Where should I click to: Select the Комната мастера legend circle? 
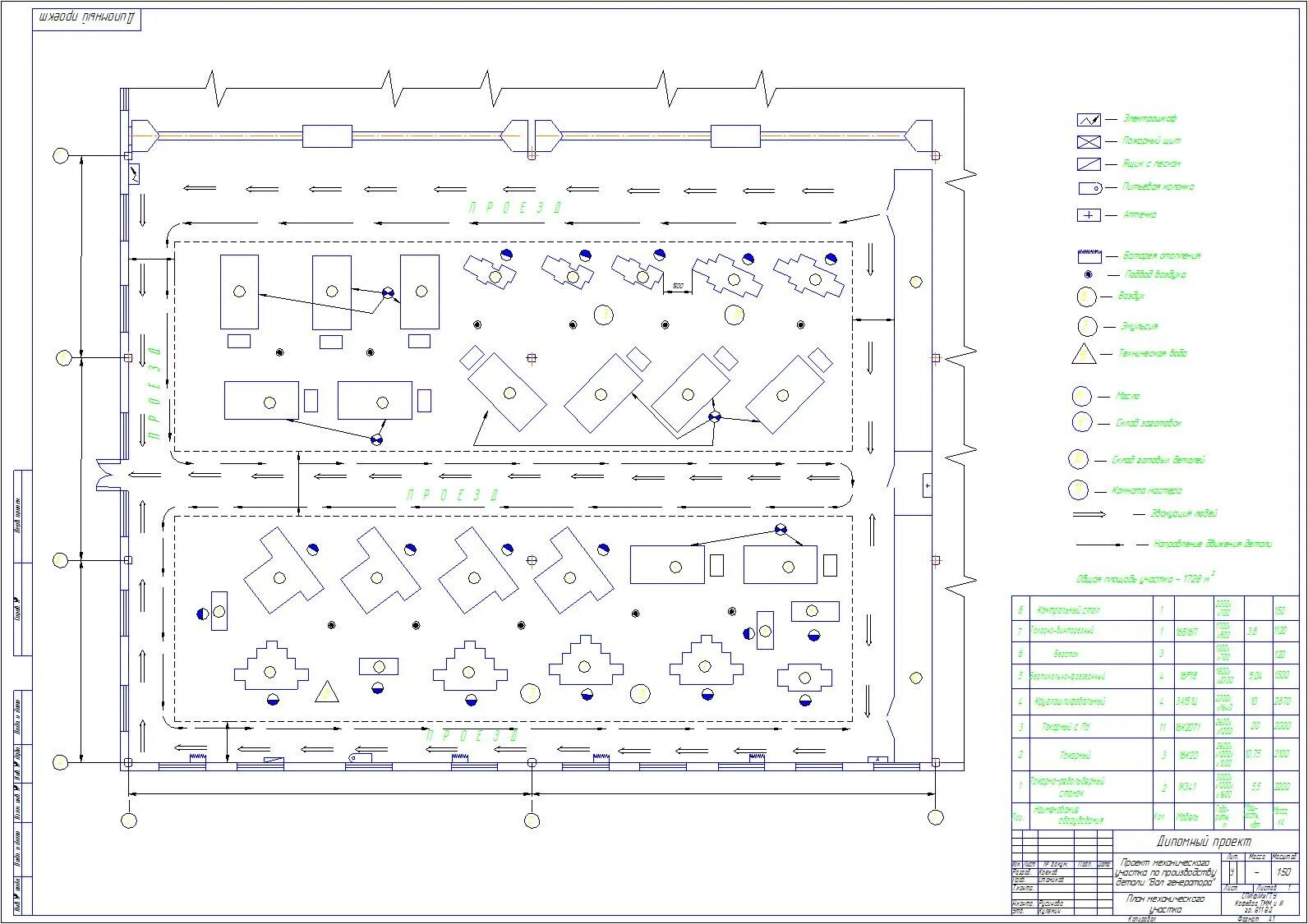(x=1078, y=490)
